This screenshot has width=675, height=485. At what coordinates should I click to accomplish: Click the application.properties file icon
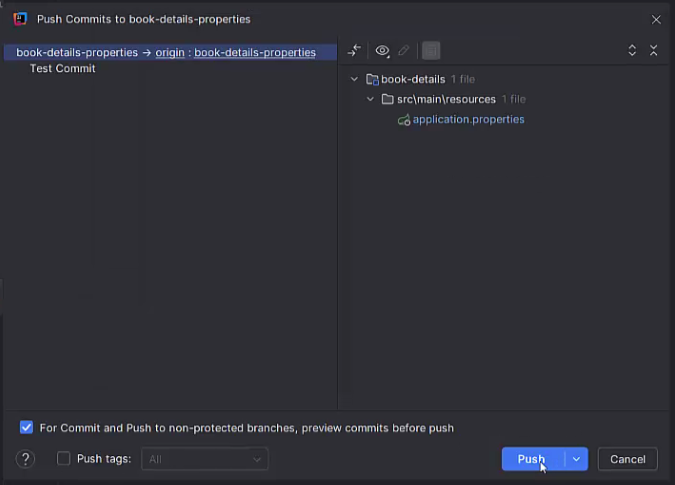point(404,120)
